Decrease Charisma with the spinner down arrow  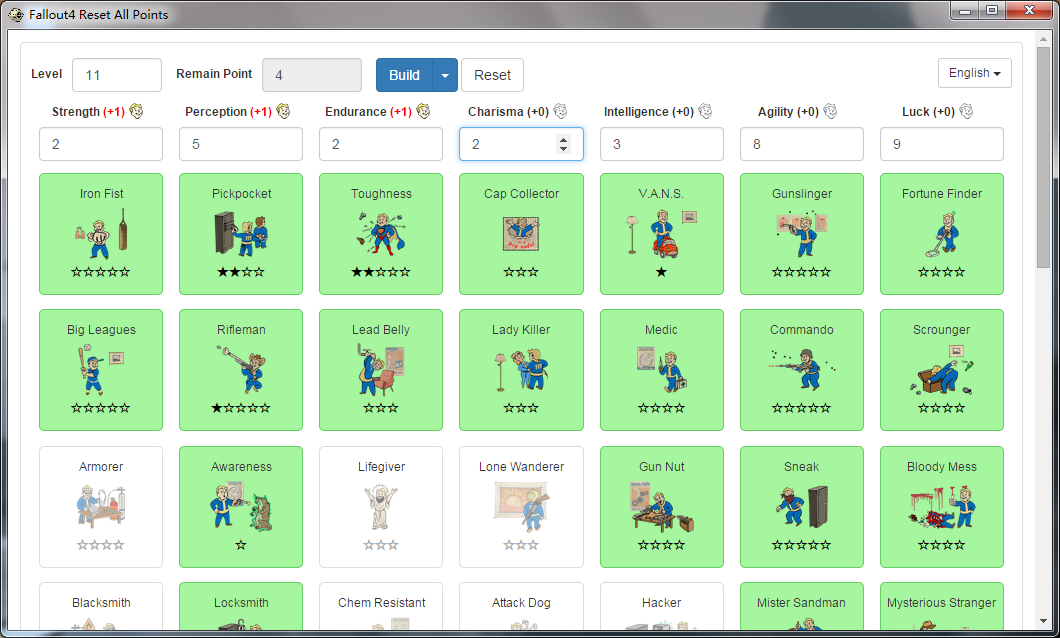point(563,149)
